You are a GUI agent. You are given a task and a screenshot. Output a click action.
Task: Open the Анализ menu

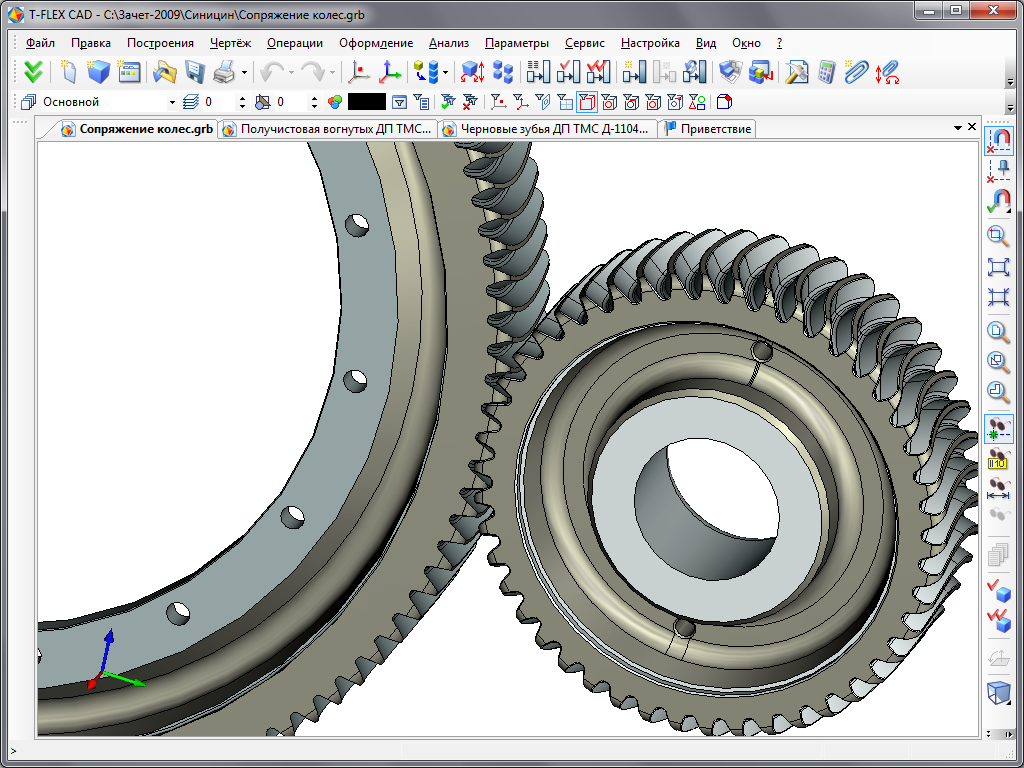tap(449, 43)
